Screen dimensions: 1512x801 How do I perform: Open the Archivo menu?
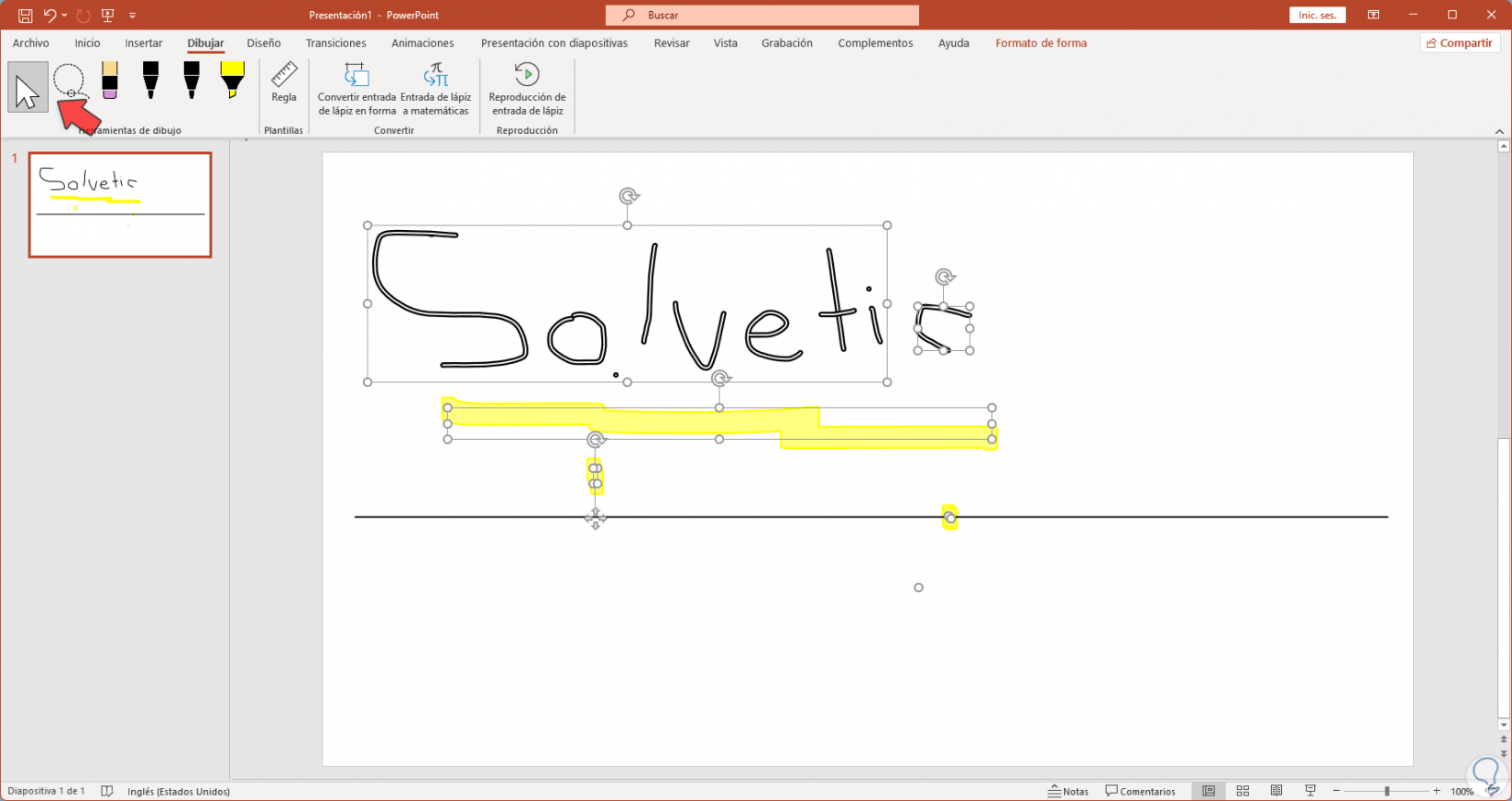30,43
